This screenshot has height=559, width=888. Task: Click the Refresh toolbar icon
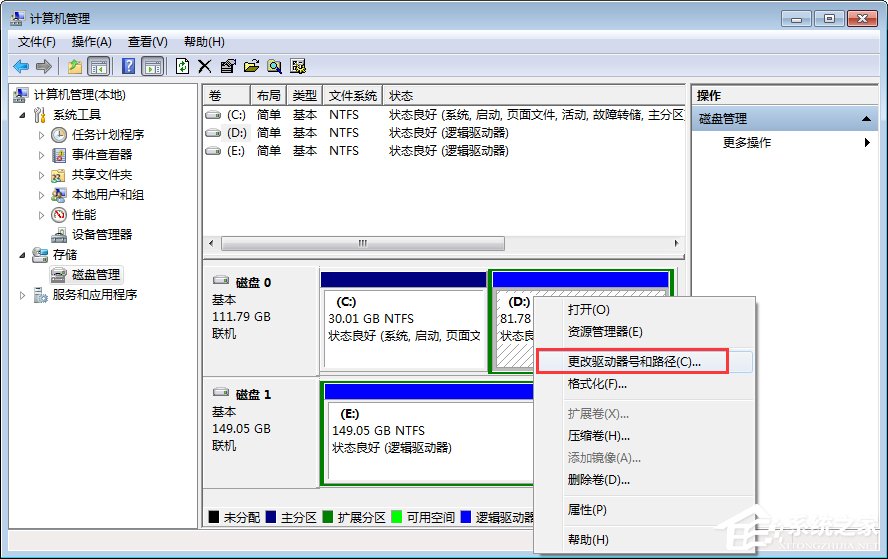(x=182, y=66)
